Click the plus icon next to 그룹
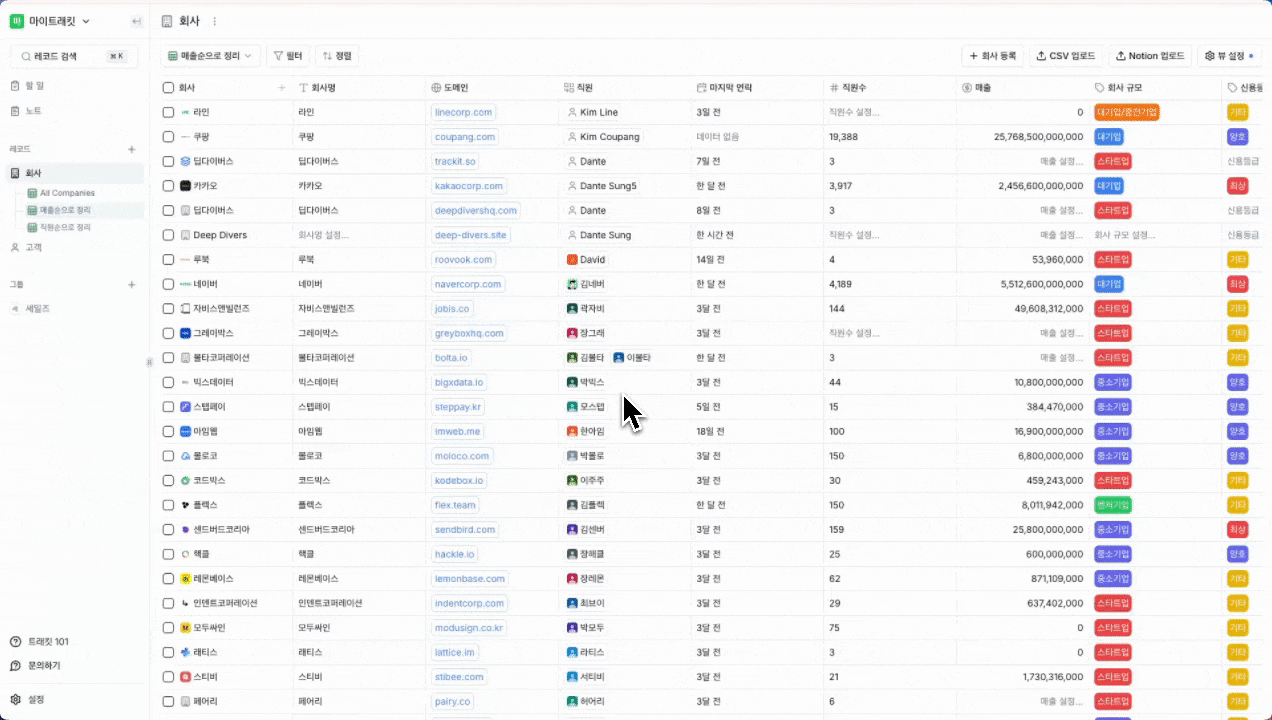 click(131, 285)
